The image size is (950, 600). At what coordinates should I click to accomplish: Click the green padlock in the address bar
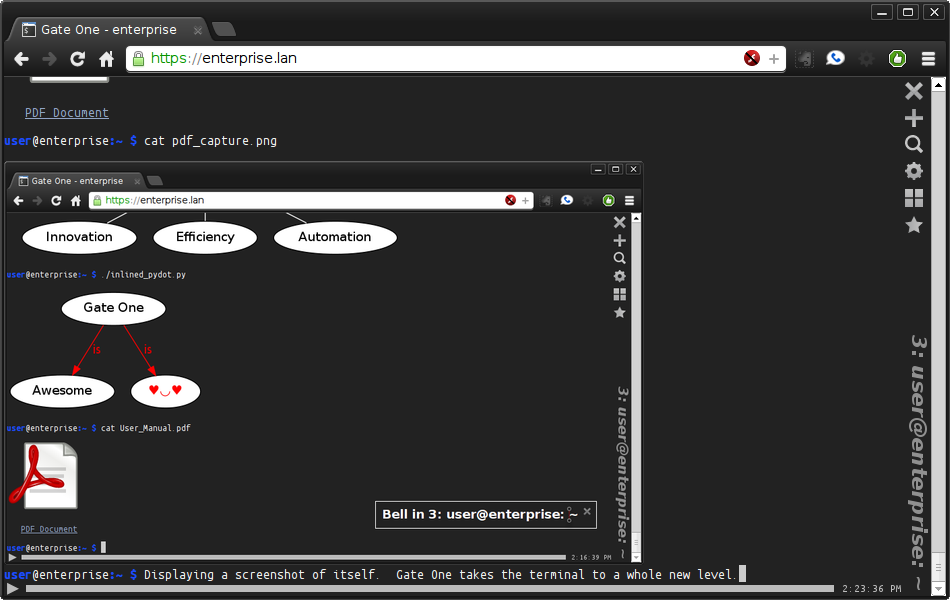pyautogui.click(x=139, y=58)
